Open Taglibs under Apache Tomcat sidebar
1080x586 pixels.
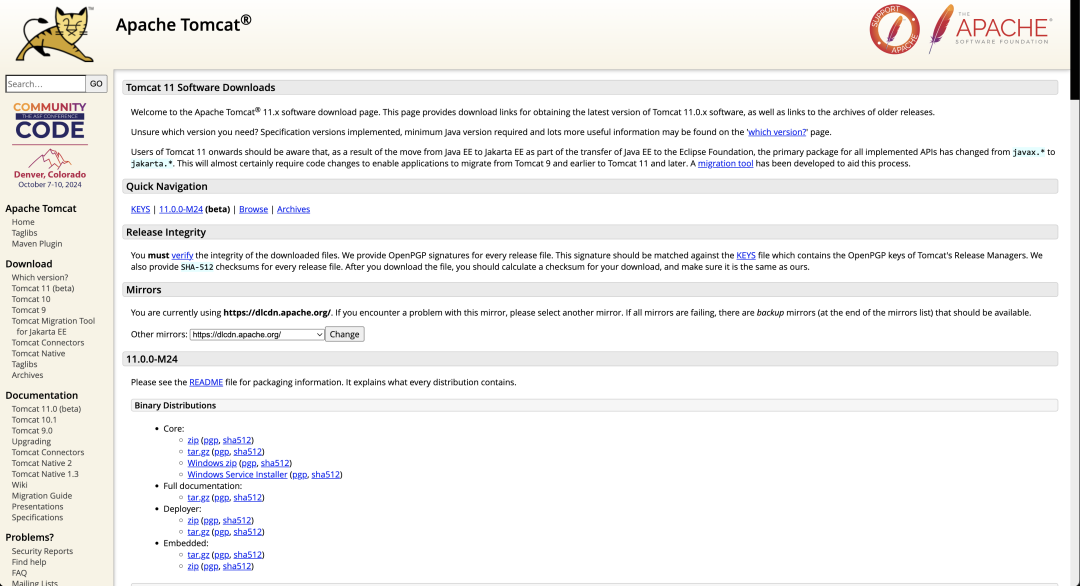coord(24,233)
